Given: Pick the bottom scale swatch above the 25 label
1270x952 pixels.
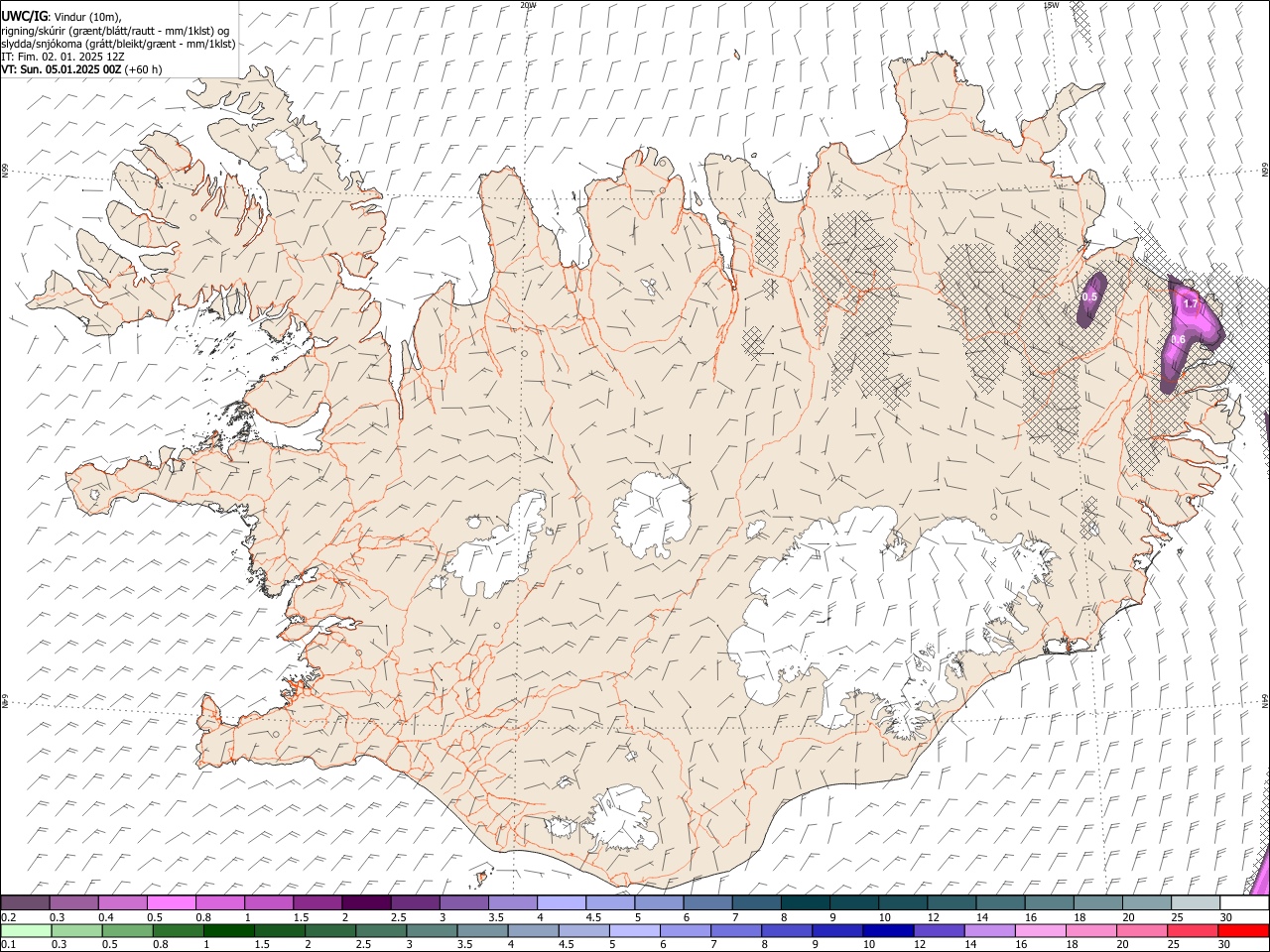Looking at the screenshot, I should coord(1194,931).
